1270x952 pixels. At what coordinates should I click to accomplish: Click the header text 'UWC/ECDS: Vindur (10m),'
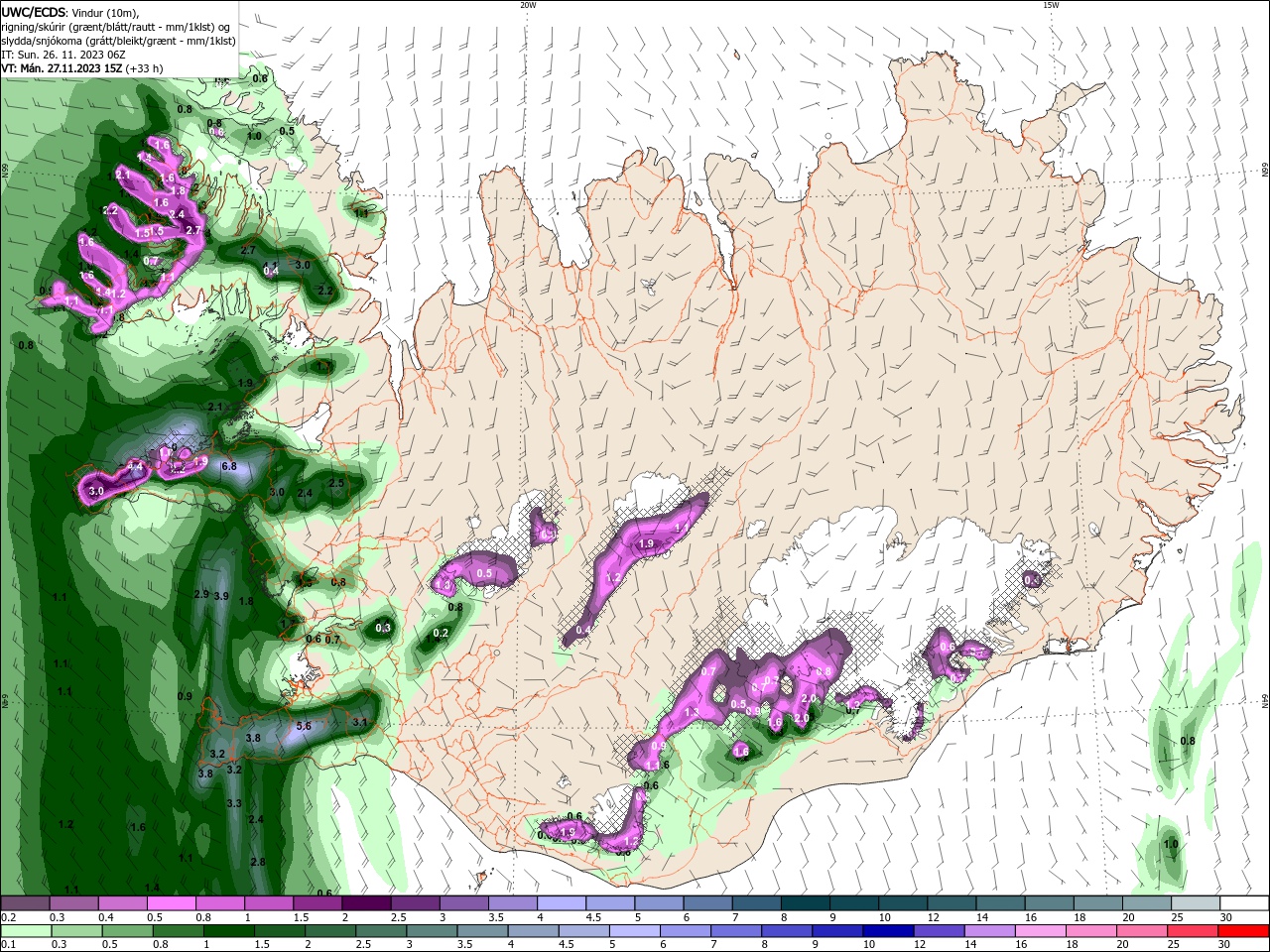coord(71,12)
